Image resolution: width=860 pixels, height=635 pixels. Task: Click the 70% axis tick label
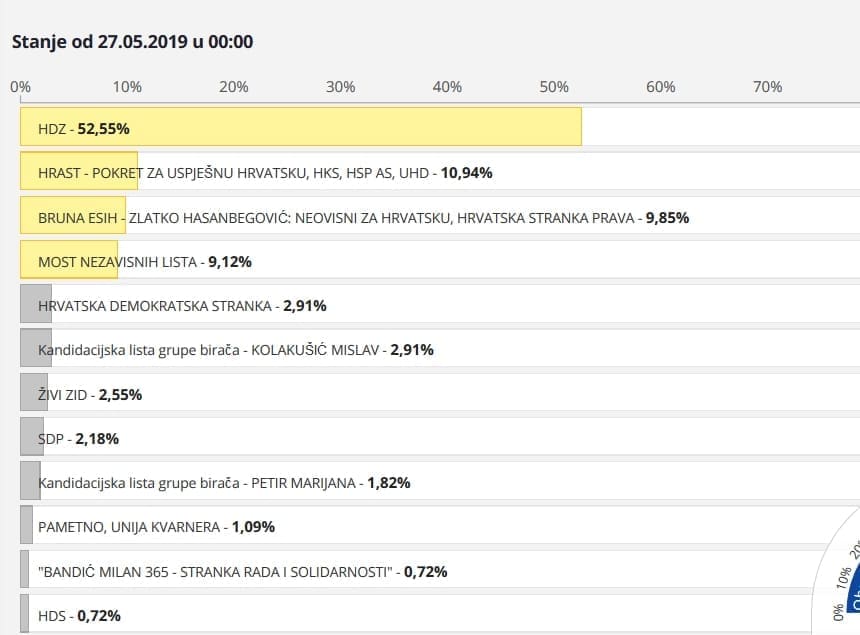click(x=767, y=87)
